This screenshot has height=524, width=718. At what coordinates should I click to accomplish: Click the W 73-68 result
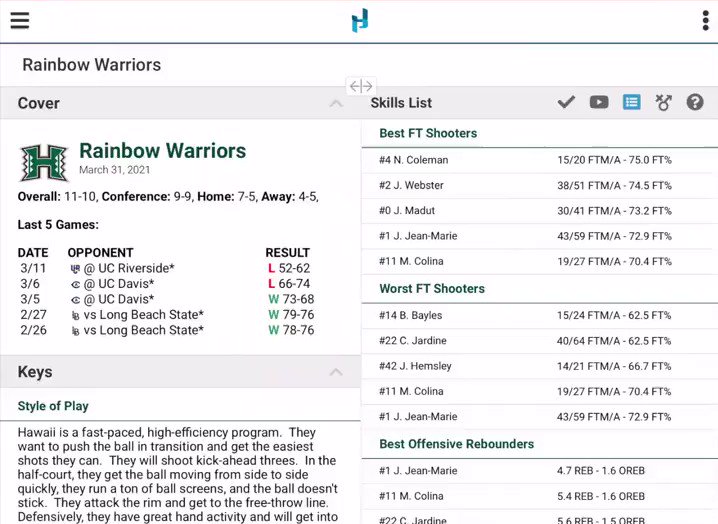click(x=291, y=300)
